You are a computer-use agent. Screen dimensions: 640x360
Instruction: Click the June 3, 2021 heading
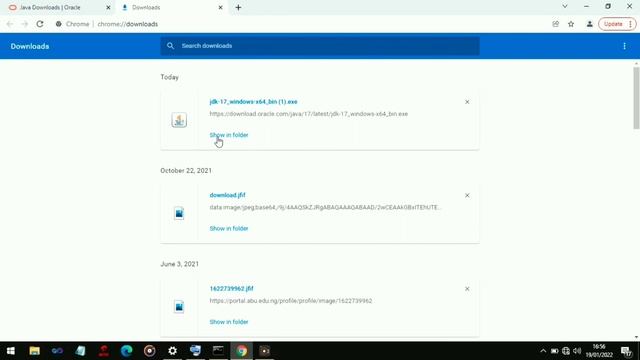coord(180,264)
